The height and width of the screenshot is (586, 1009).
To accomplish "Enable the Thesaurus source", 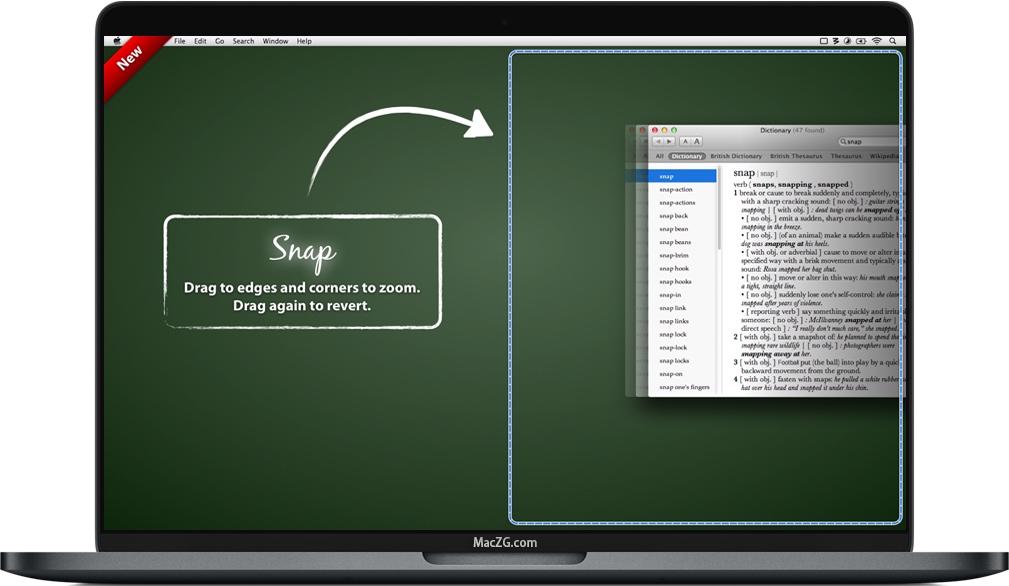I will [847, 156].
